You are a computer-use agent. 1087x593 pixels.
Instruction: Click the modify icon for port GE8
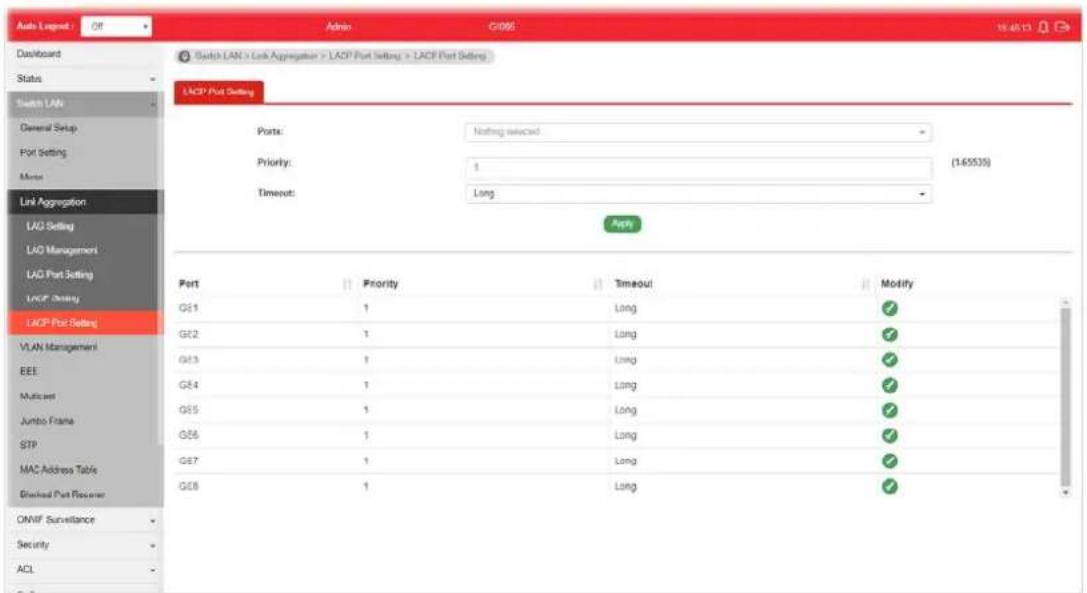coord(889,486)
